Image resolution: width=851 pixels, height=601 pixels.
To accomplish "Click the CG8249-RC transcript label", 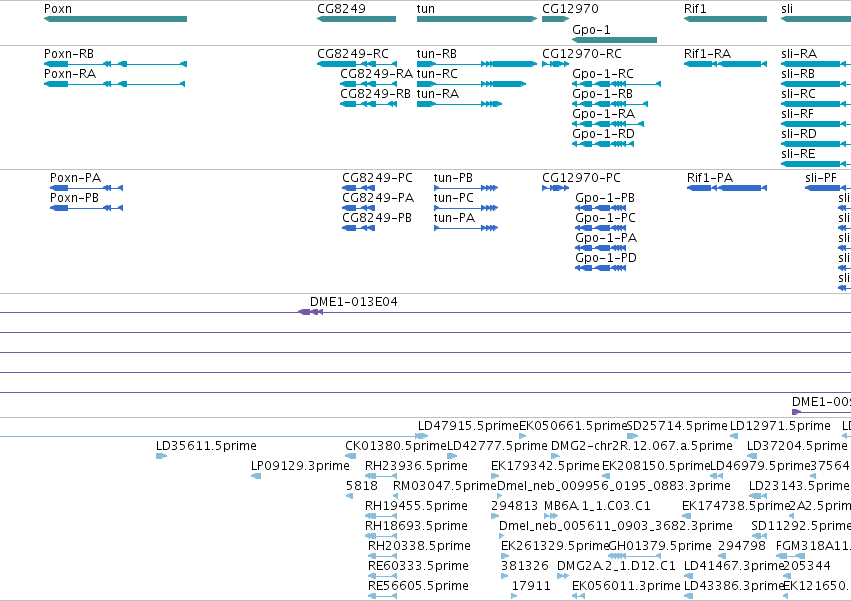I will [x=353, y=54].
